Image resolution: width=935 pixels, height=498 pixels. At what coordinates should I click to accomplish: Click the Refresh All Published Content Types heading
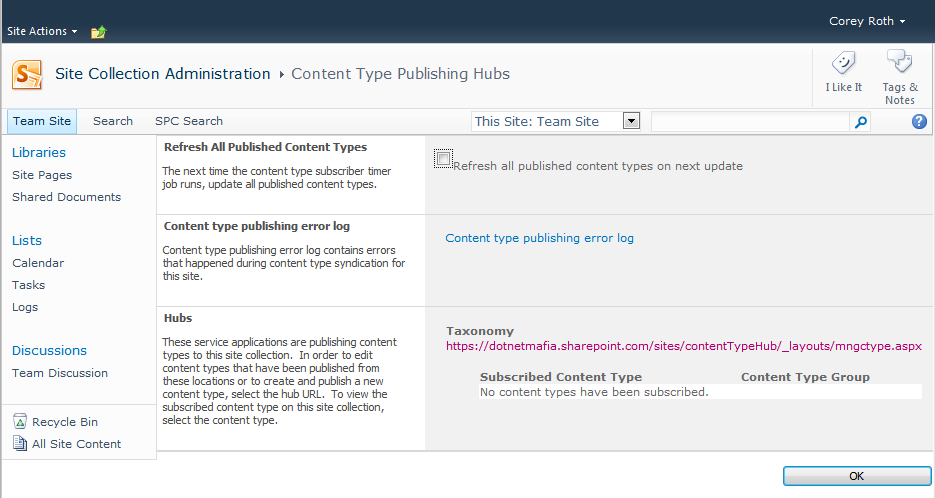tap(265, 147)
